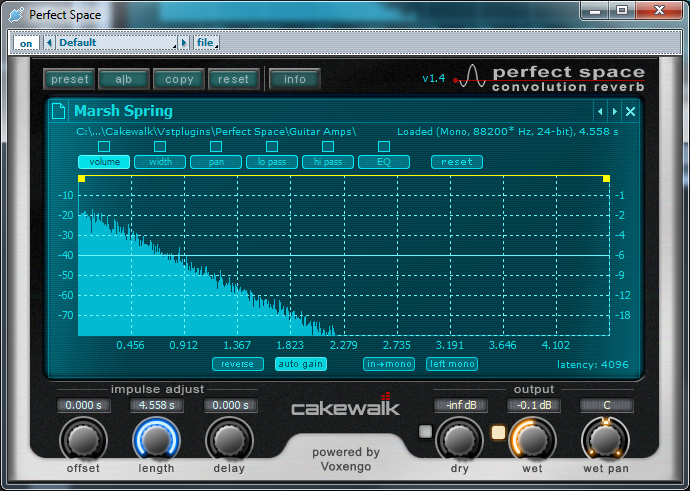Viewport: 690px width, 491px height.
Task: Click the wet pan value field C
Action: tap(607, 405)
